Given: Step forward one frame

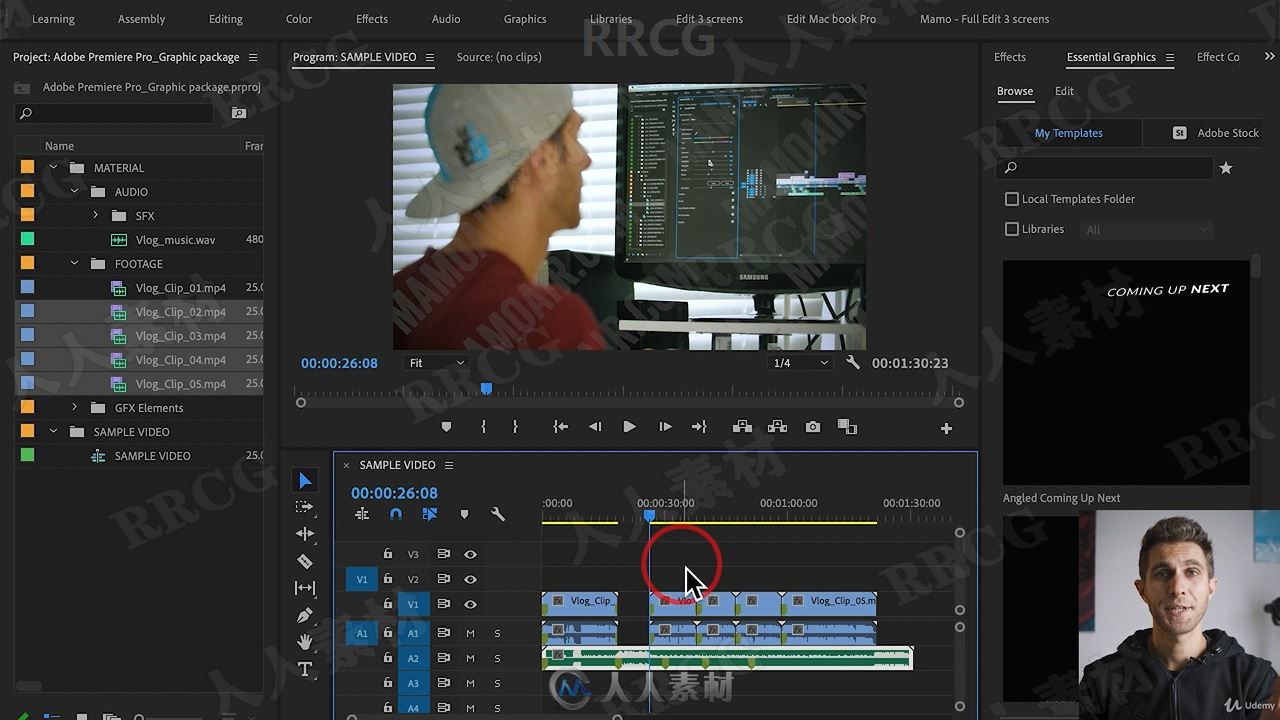Looking at the screenshot, I should coord(665,427).
